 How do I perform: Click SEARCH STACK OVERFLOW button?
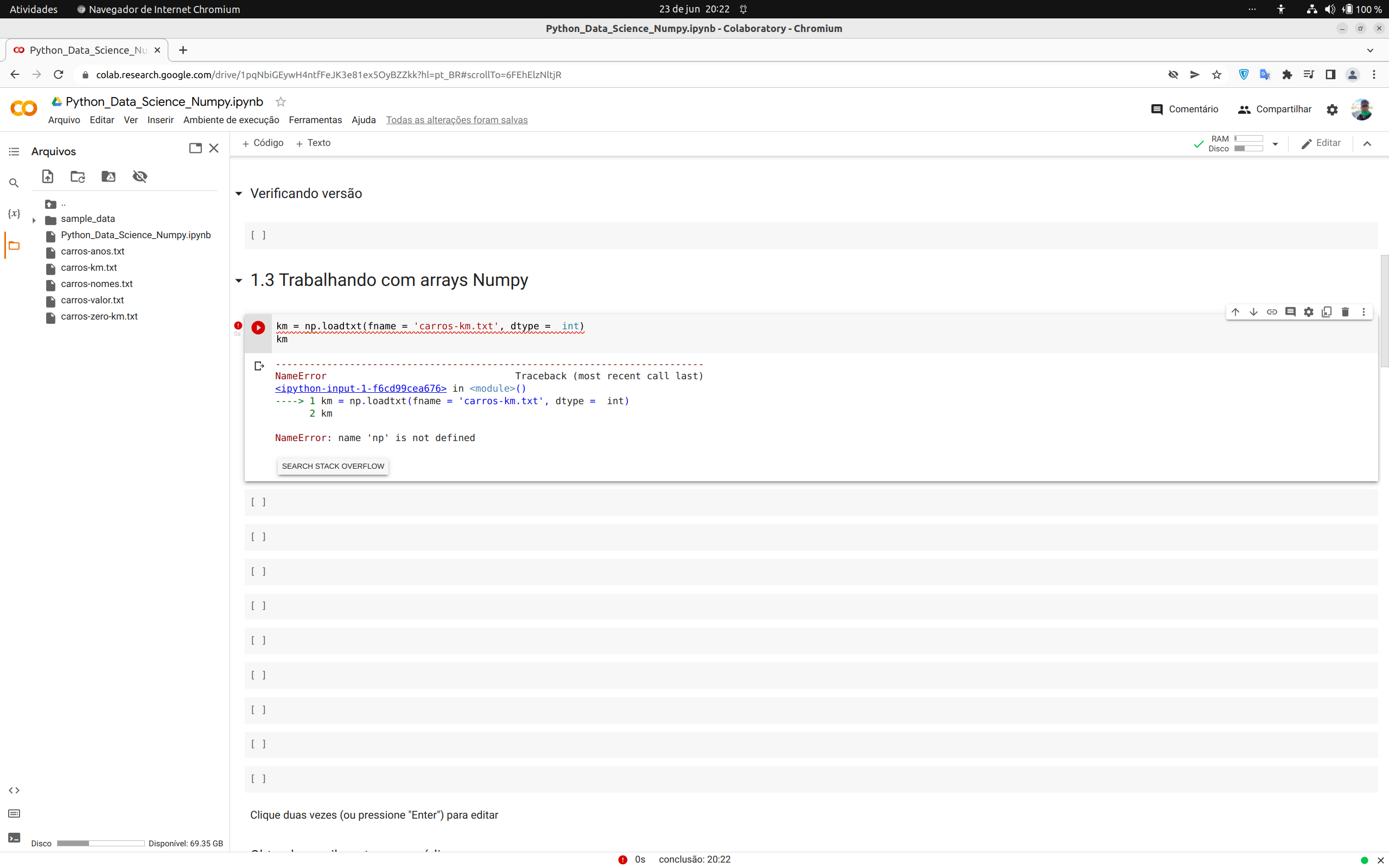coord(333,466)
